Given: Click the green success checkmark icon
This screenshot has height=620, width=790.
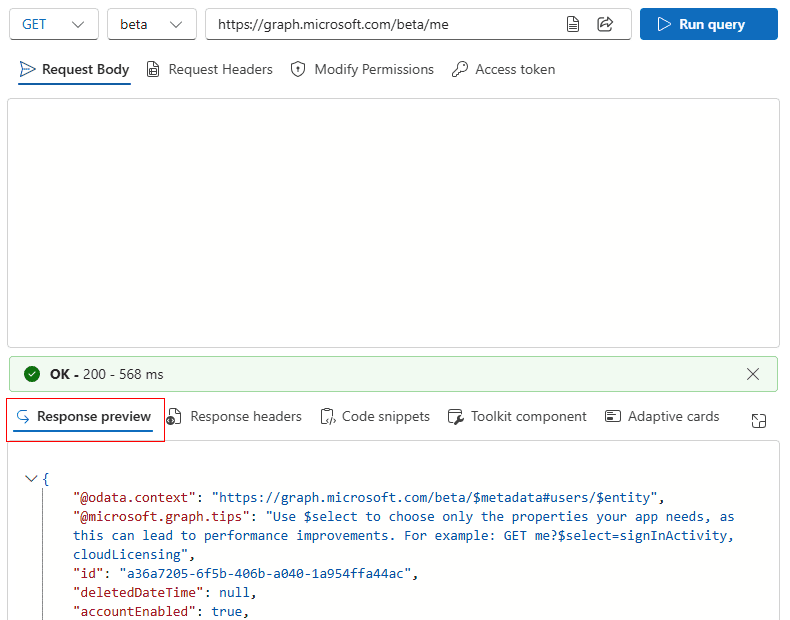Looking at the screenshot, I should 32,374.
